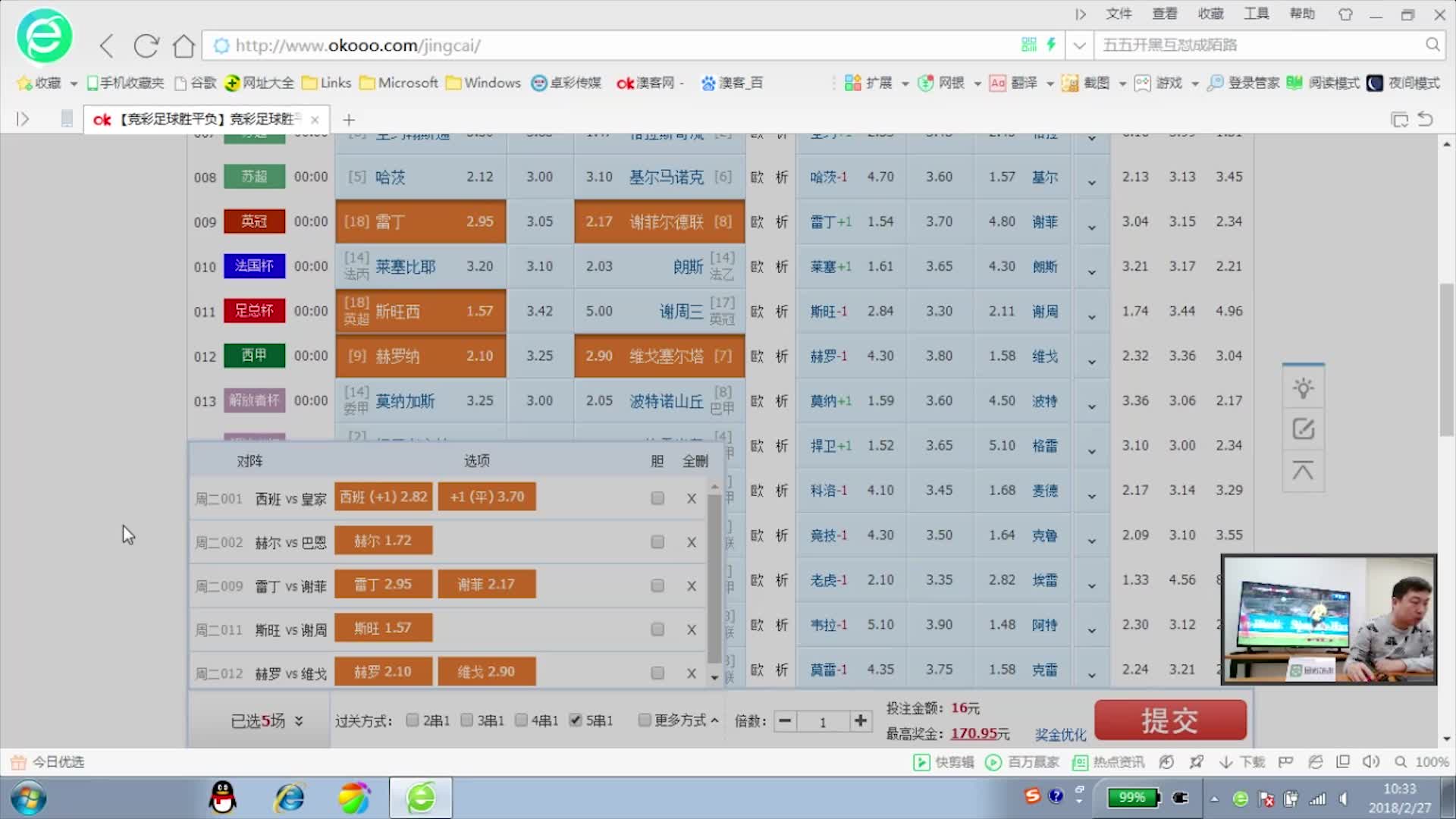Viewport: 1456px width, 819px height.
Task: Check the 3串1 pass type box
Action: pos(467,720)
